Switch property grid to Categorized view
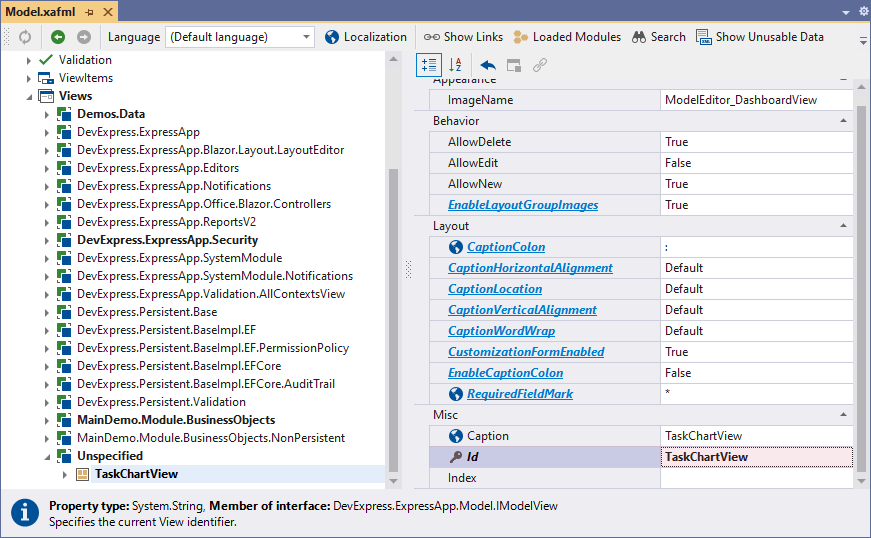The width and height of the screenshot is (871, 538). point(429,65)
